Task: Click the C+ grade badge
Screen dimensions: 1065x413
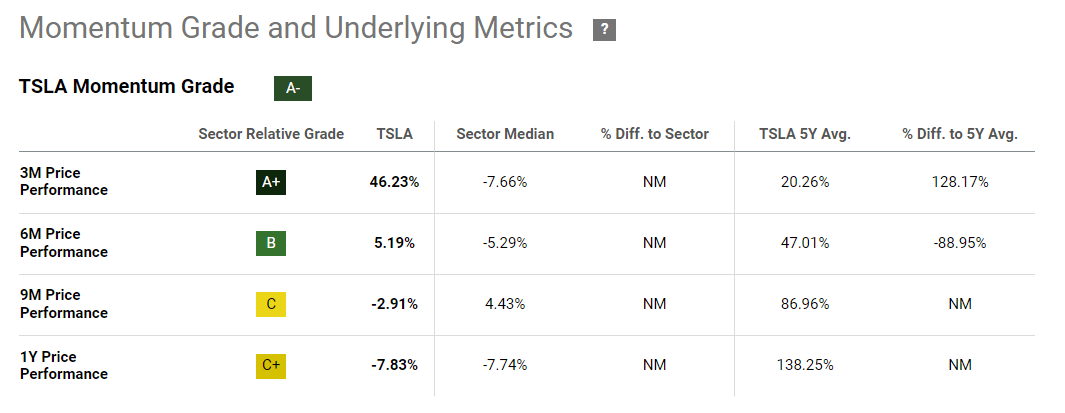Action: pos(270,365)
